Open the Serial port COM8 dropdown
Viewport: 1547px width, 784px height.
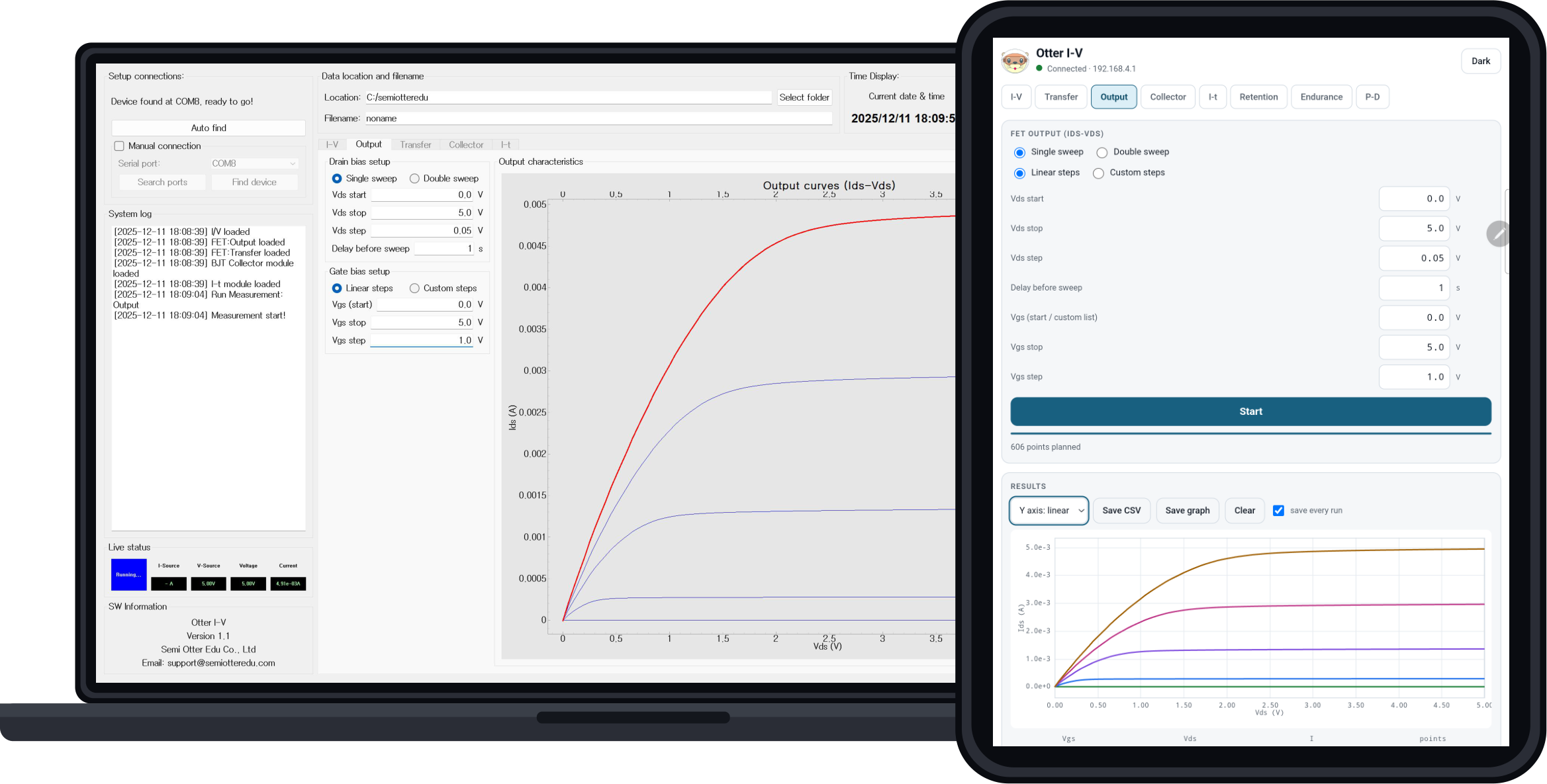click(254, 163)
